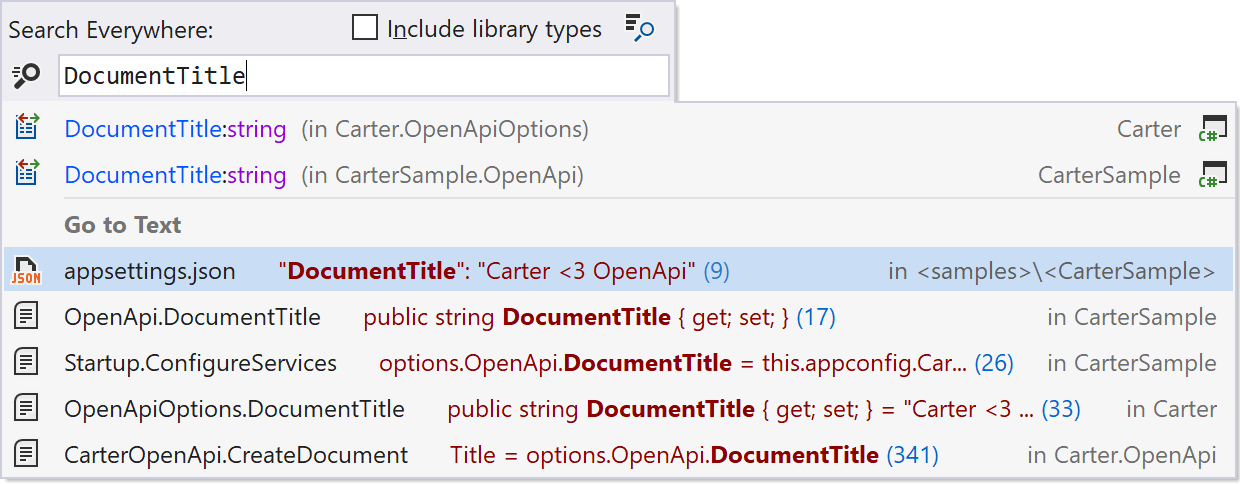Viewport: 1240px width, 484px height.
Task: Click the Go to Text section header
Action: tap(123, 224)
